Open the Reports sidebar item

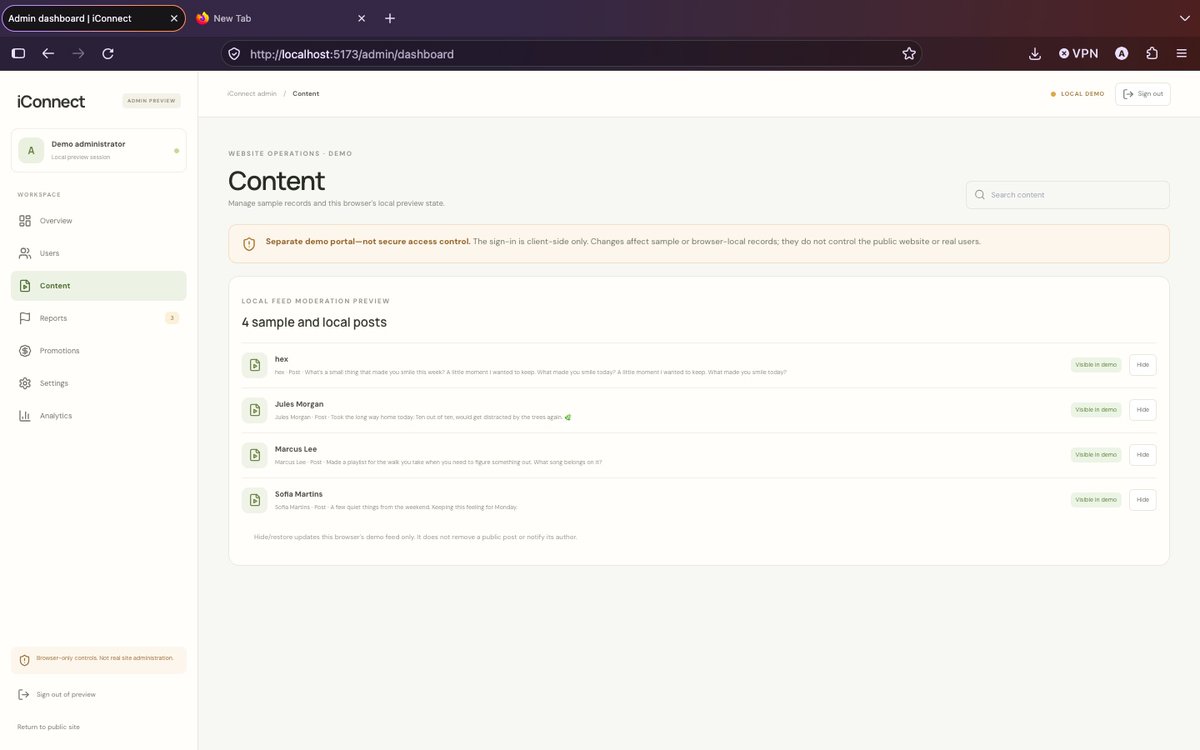(x=98, y=318)
